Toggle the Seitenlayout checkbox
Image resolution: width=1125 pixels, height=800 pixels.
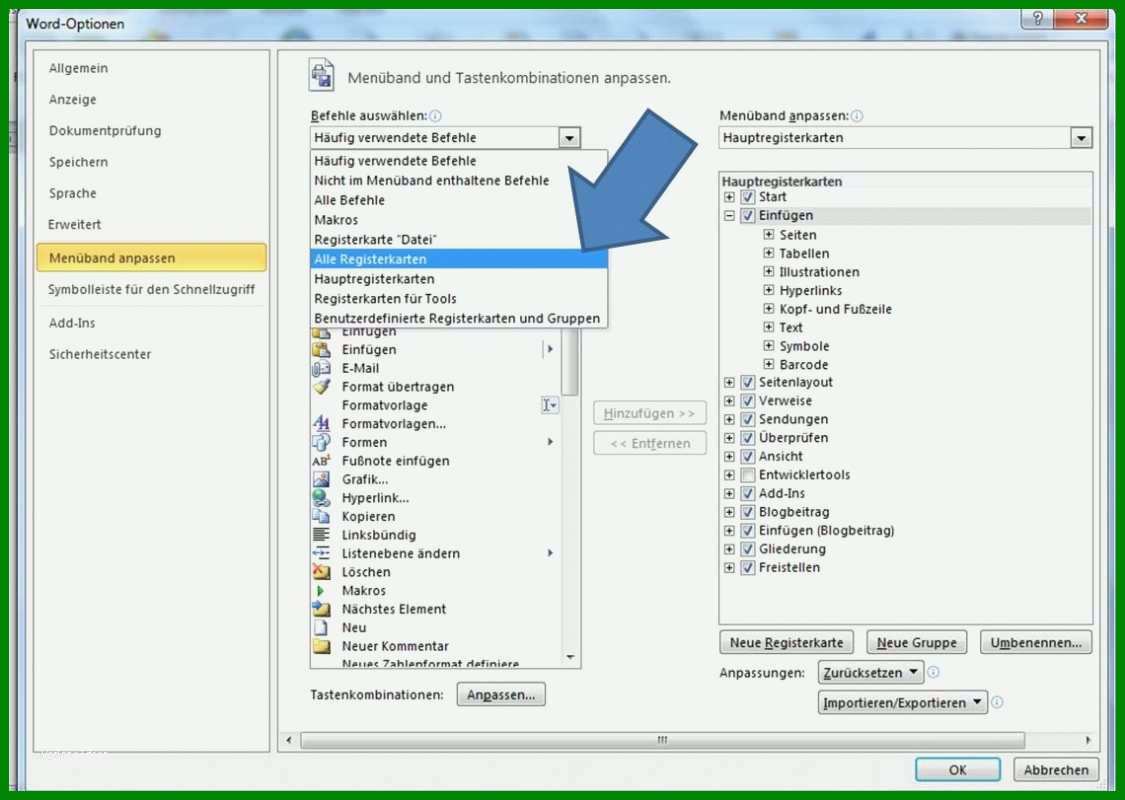coord(748,382)
